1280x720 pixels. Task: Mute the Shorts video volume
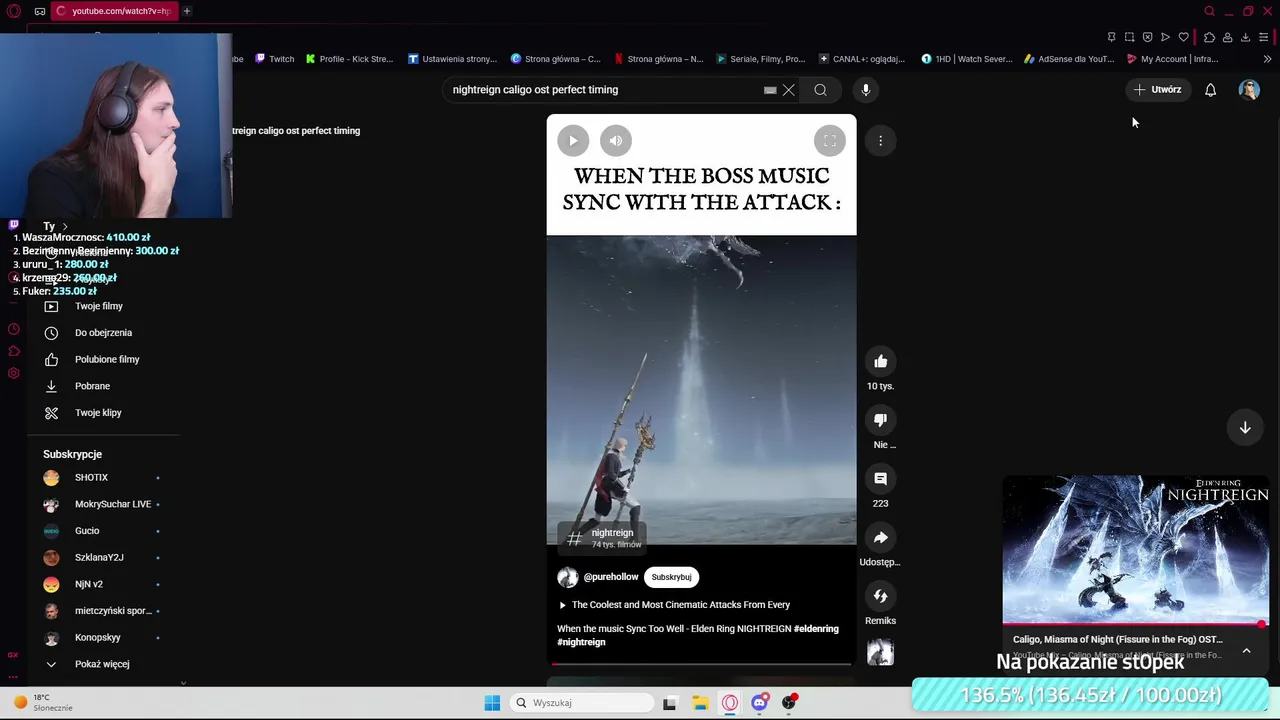point(616,141)
